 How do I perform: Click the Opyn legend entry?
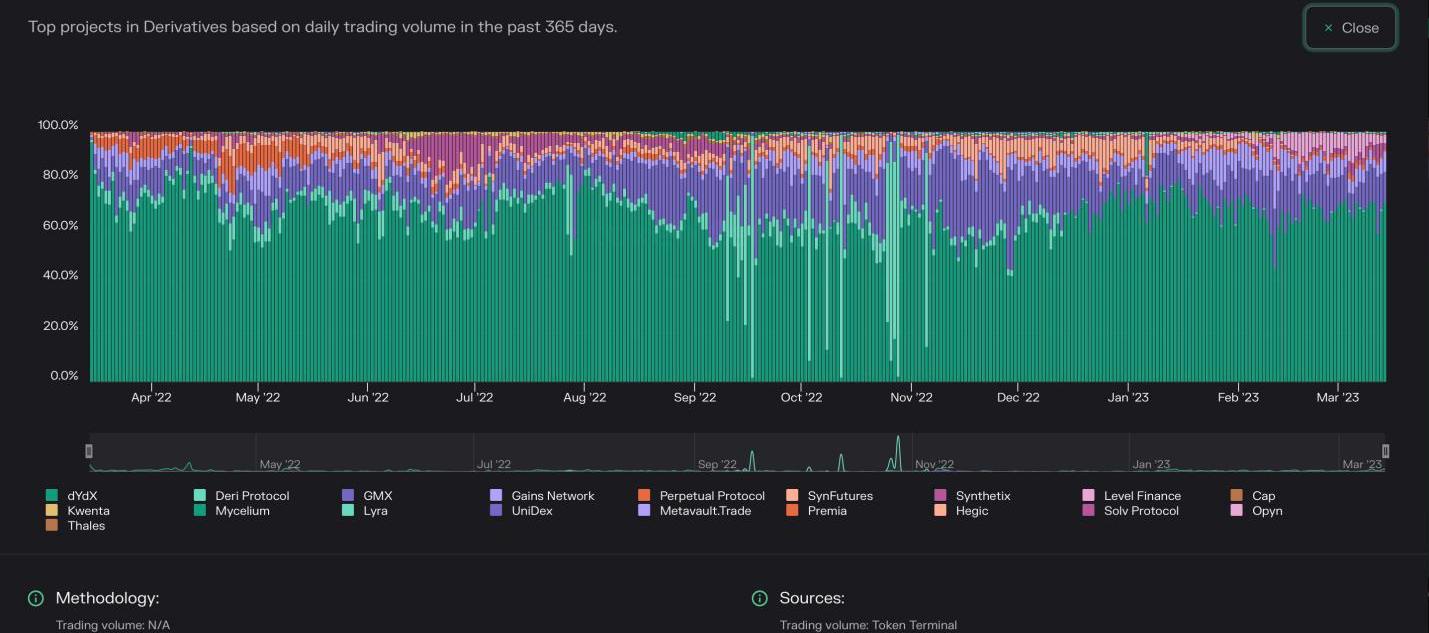pos(1266,511)
